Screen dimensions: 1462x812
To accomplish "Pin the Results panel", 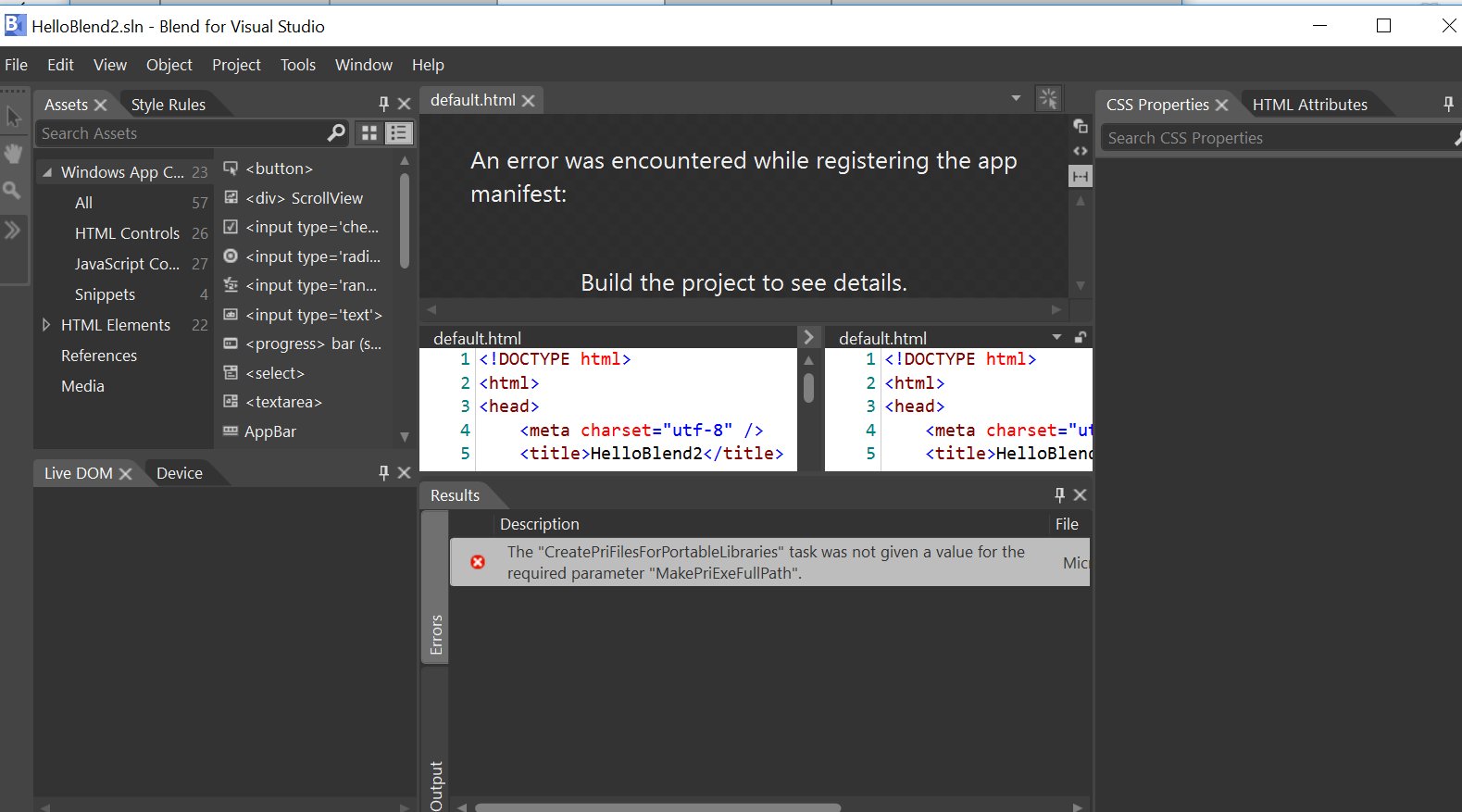I will pos(1059,495).
